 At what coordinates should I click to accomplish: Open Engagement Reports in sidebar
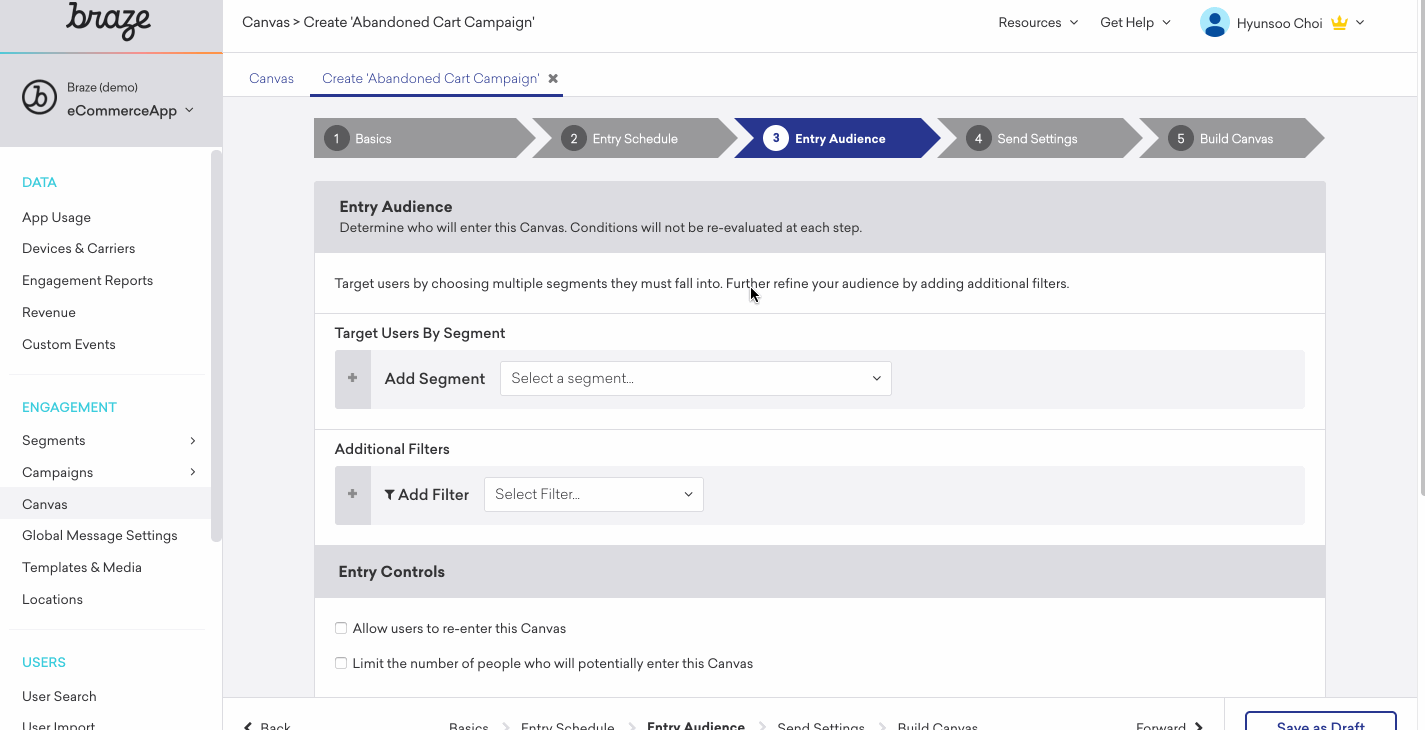pyautogui.click(x=87, y=280)
